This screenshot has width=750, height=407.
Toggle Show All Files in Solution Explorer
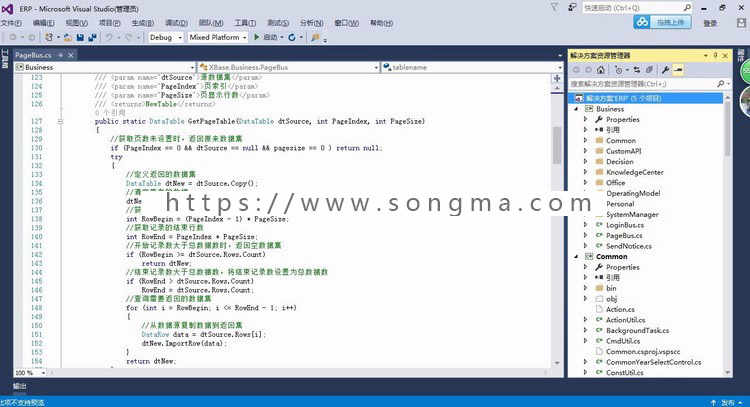pyautogui.click(x=649, y=70)
